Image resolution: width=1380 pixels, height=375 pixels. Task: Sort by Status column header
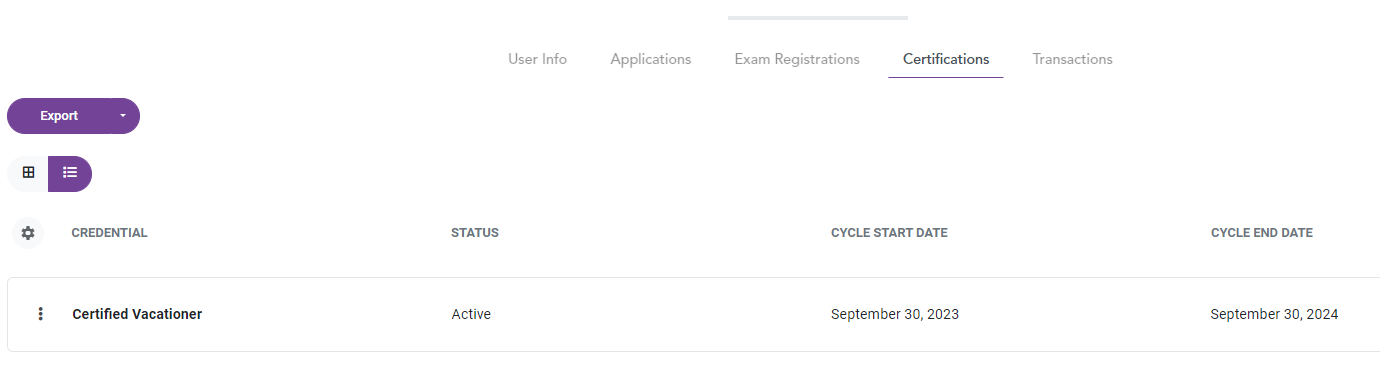click(475, 233)
